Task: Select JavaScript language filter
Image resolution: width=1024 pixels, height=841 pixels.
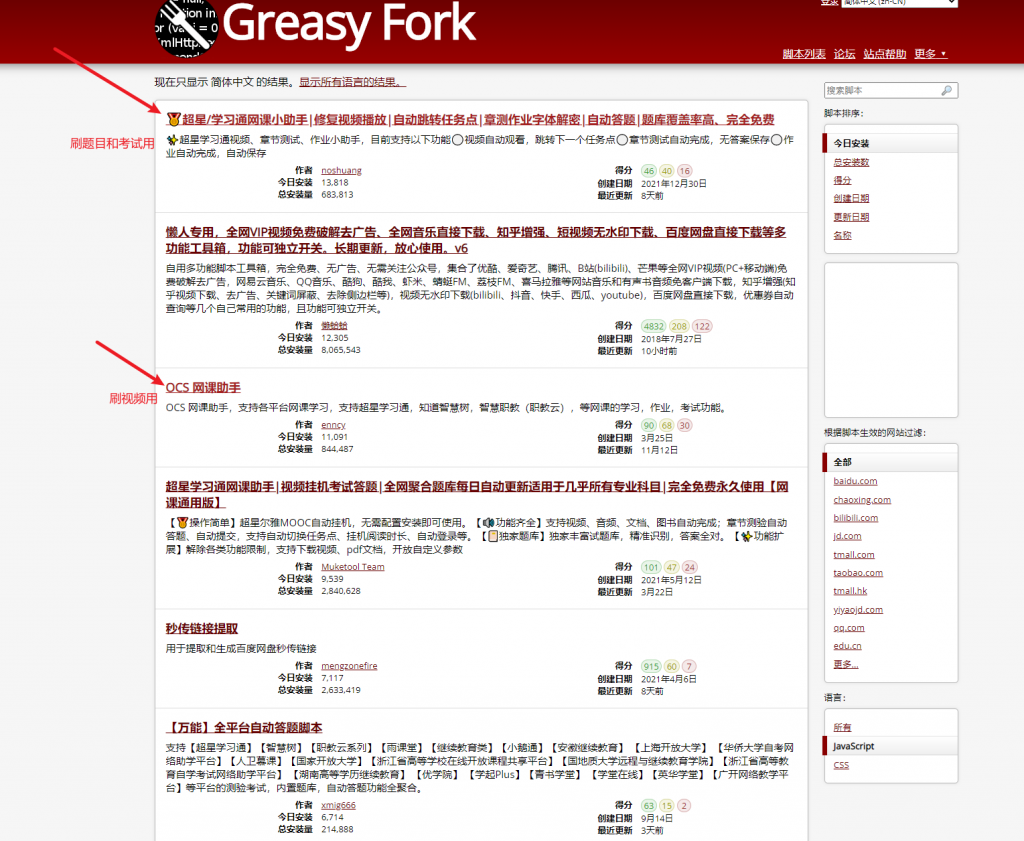Action: click(x=891, y=746)
